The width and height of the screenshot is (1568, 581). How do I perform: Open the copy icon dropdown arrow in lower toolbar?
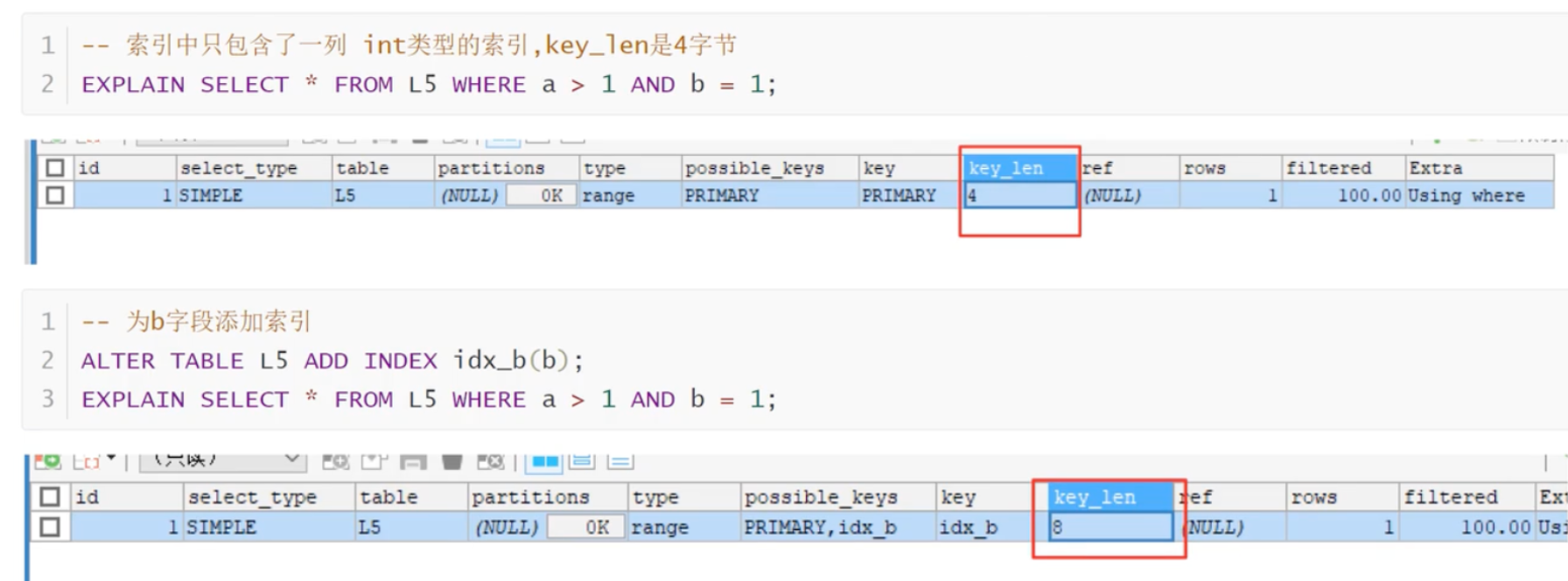pos(111,458)
